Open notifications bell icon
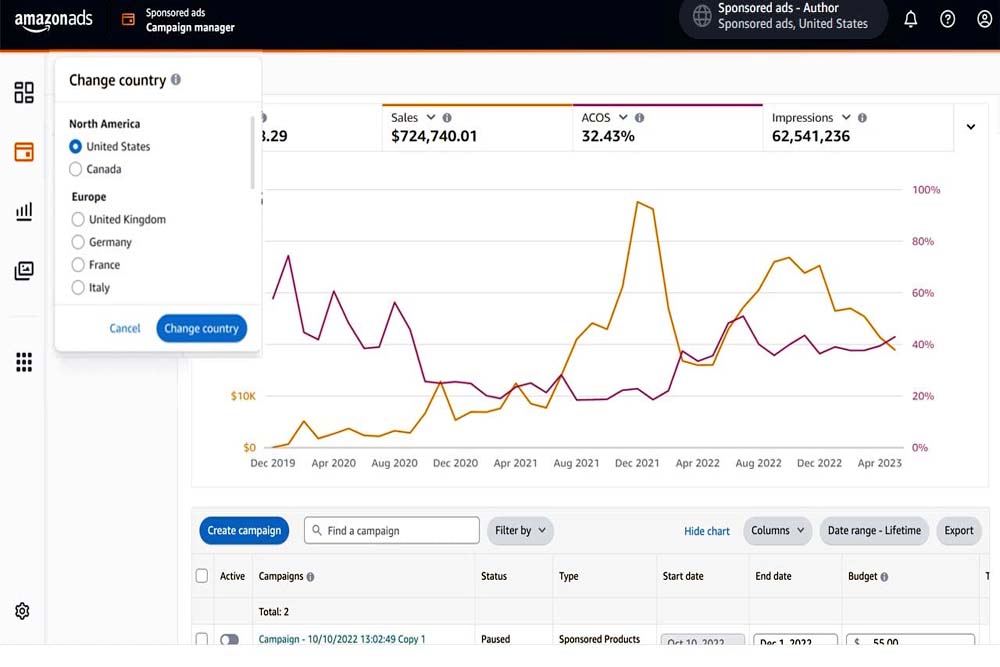1000x667 pixels. [x=910, y=18]
